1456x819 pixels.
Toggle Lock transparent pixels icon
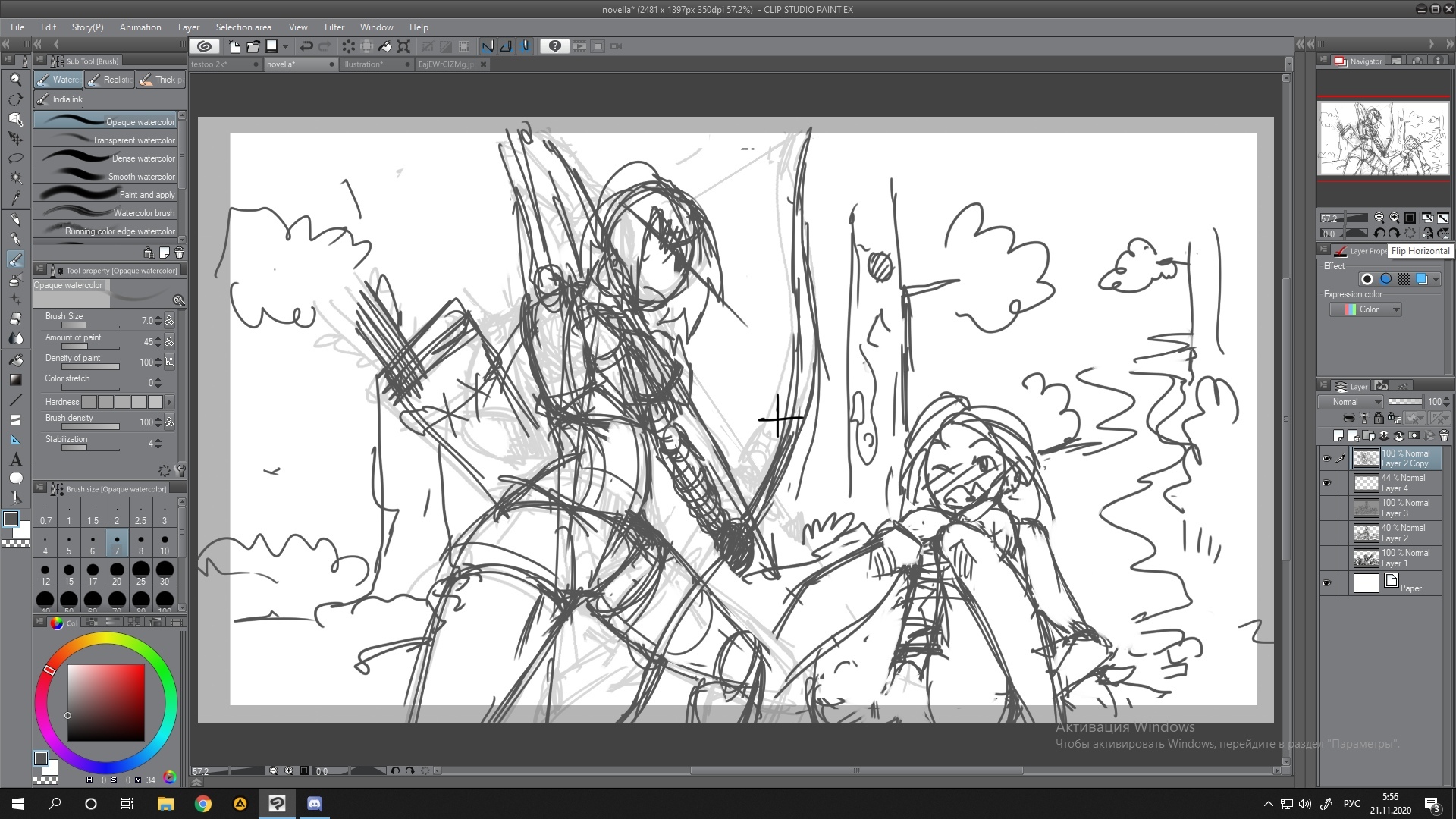point(1394,418)
